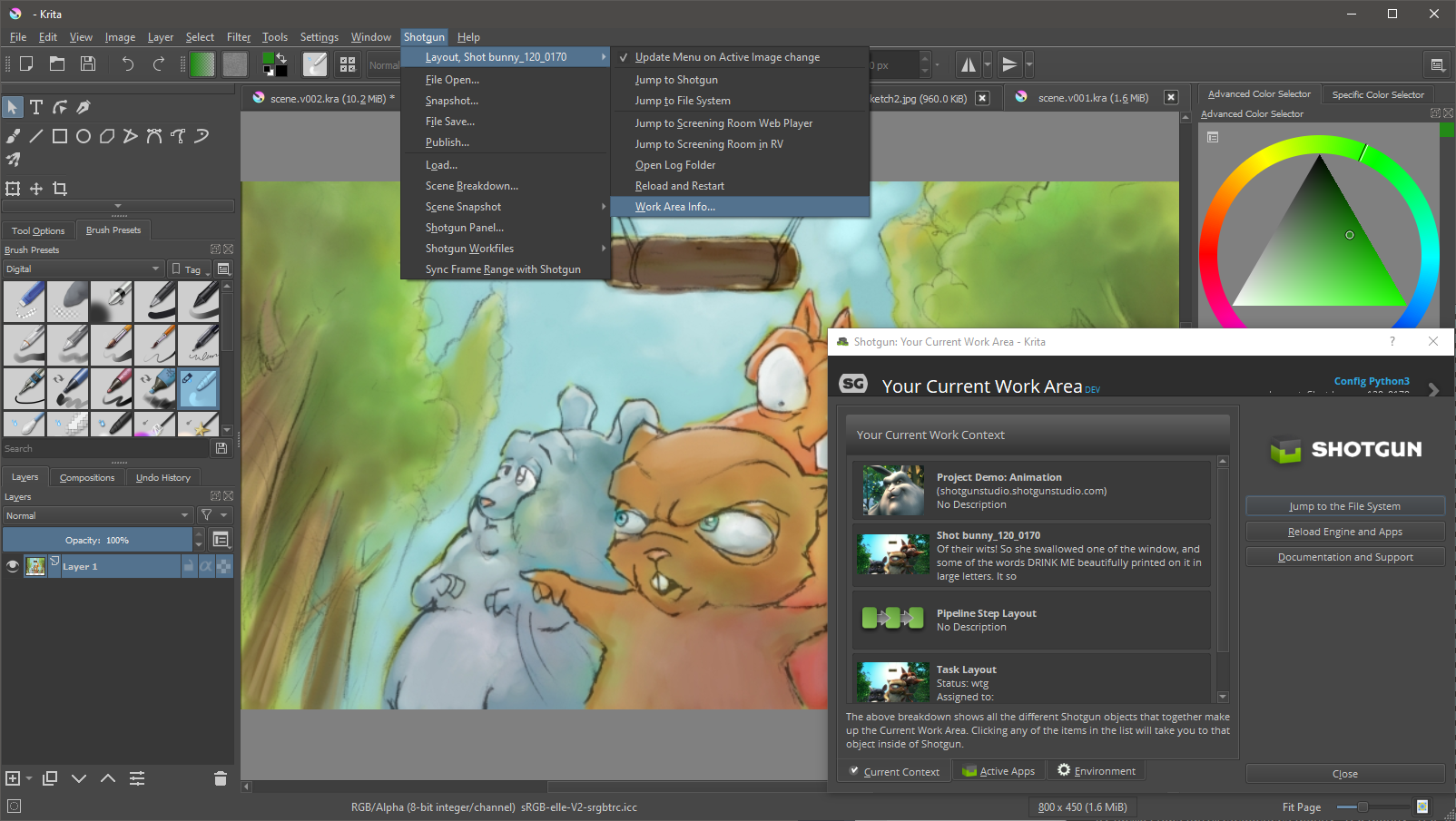Select the Move tool

36,189
